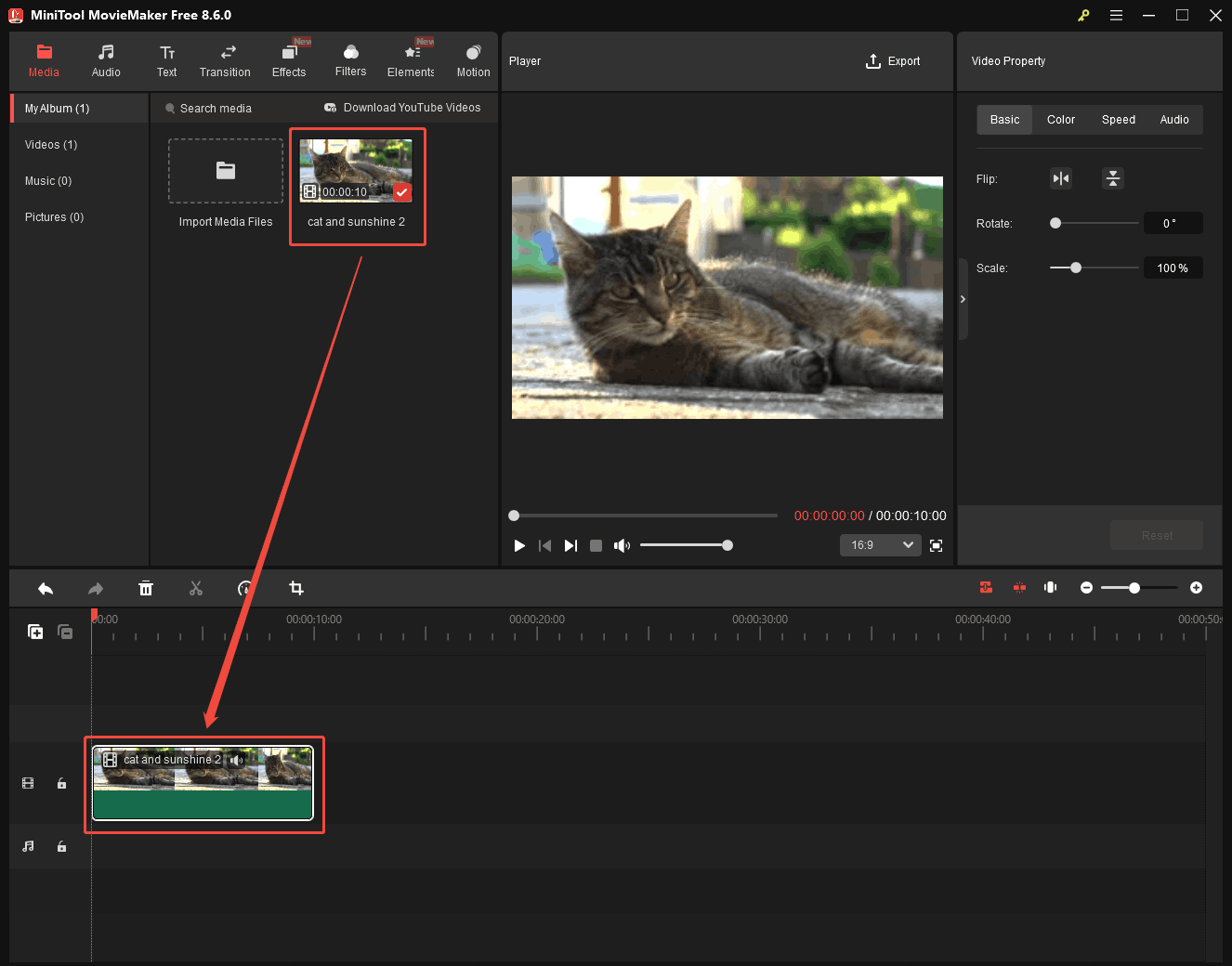This screenshot has width=1232, height=966.
Task: Mute the player volume
Action: point(622,545)
